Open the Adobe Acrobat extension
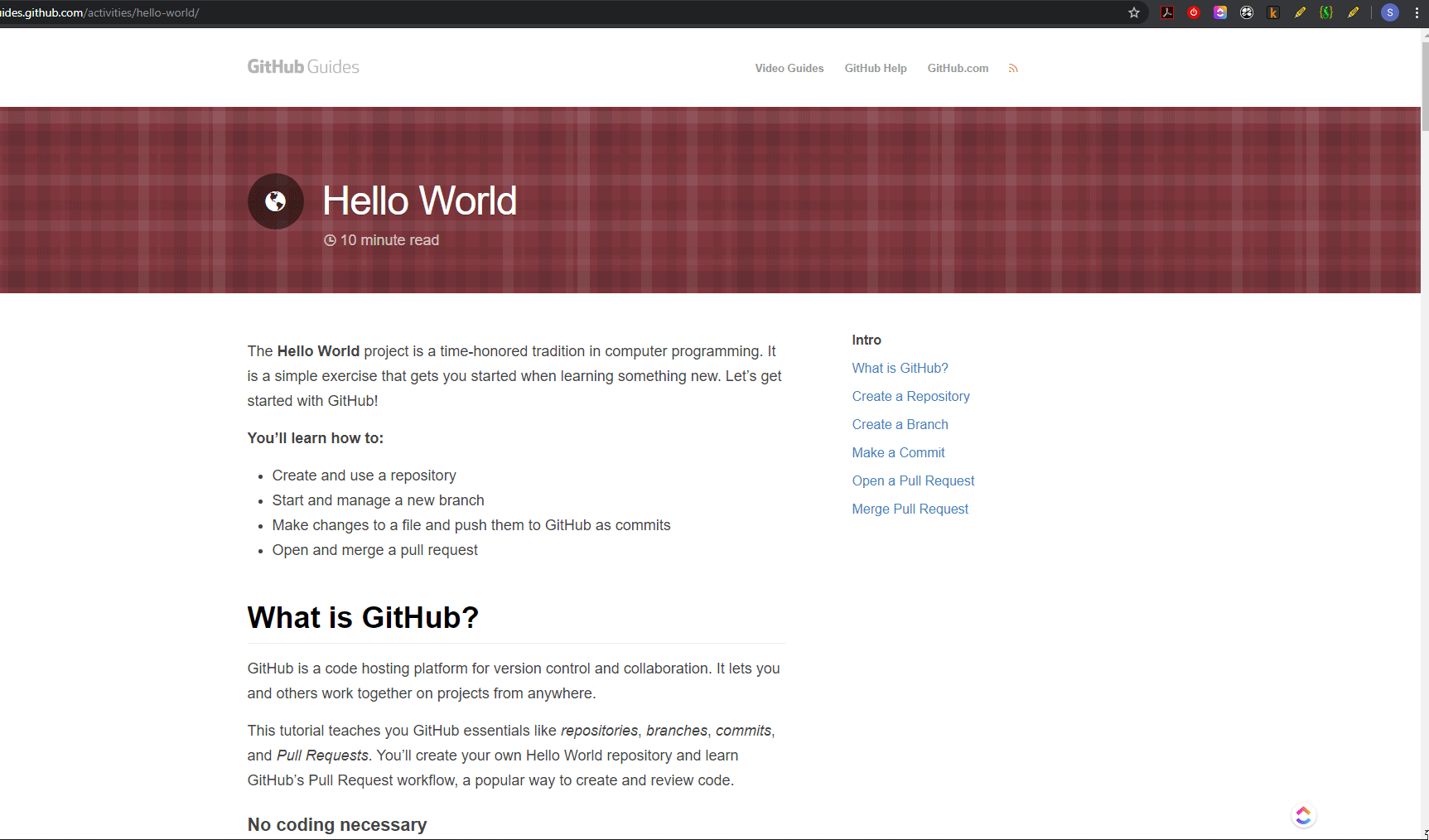Image resolution: width=1429 pixels, height=840 pixels. point(1167,12)
